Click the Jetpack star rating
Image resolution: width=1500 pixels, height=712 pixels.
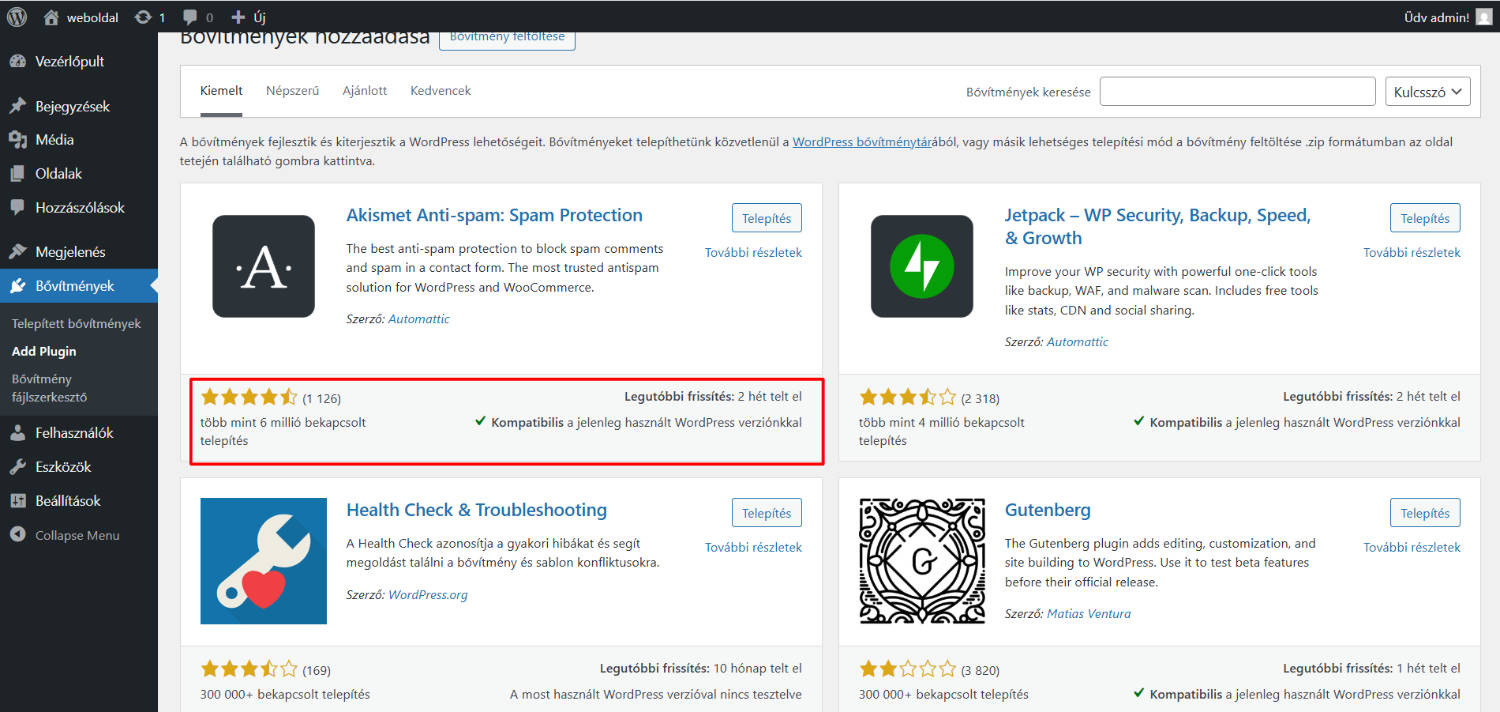(x=907, y=397)
